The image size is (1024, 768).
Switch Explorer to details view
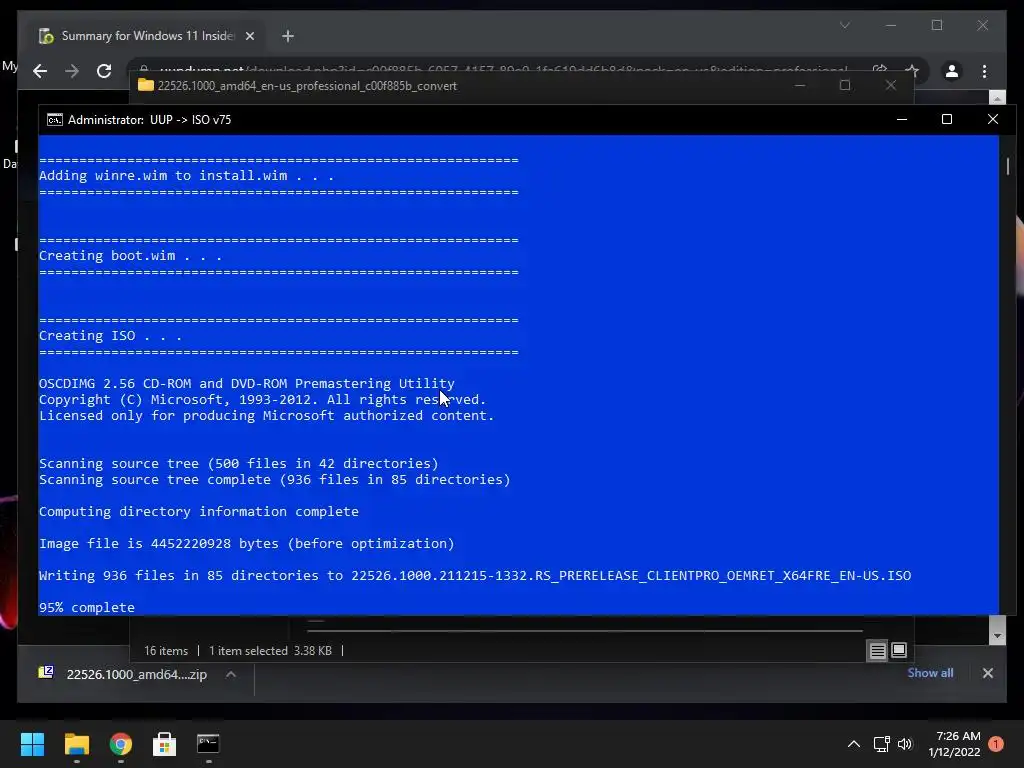click(x=877, y=650)
